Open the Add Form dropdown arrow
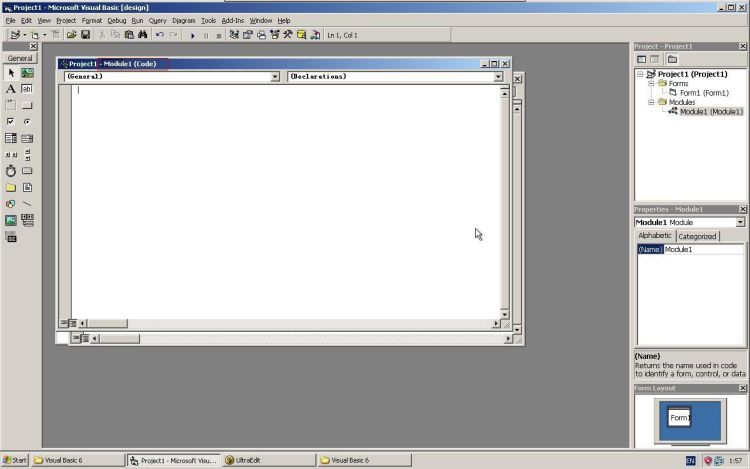Image resolution: width=750 pixels, height=469 pixels. tap(44, 35)
